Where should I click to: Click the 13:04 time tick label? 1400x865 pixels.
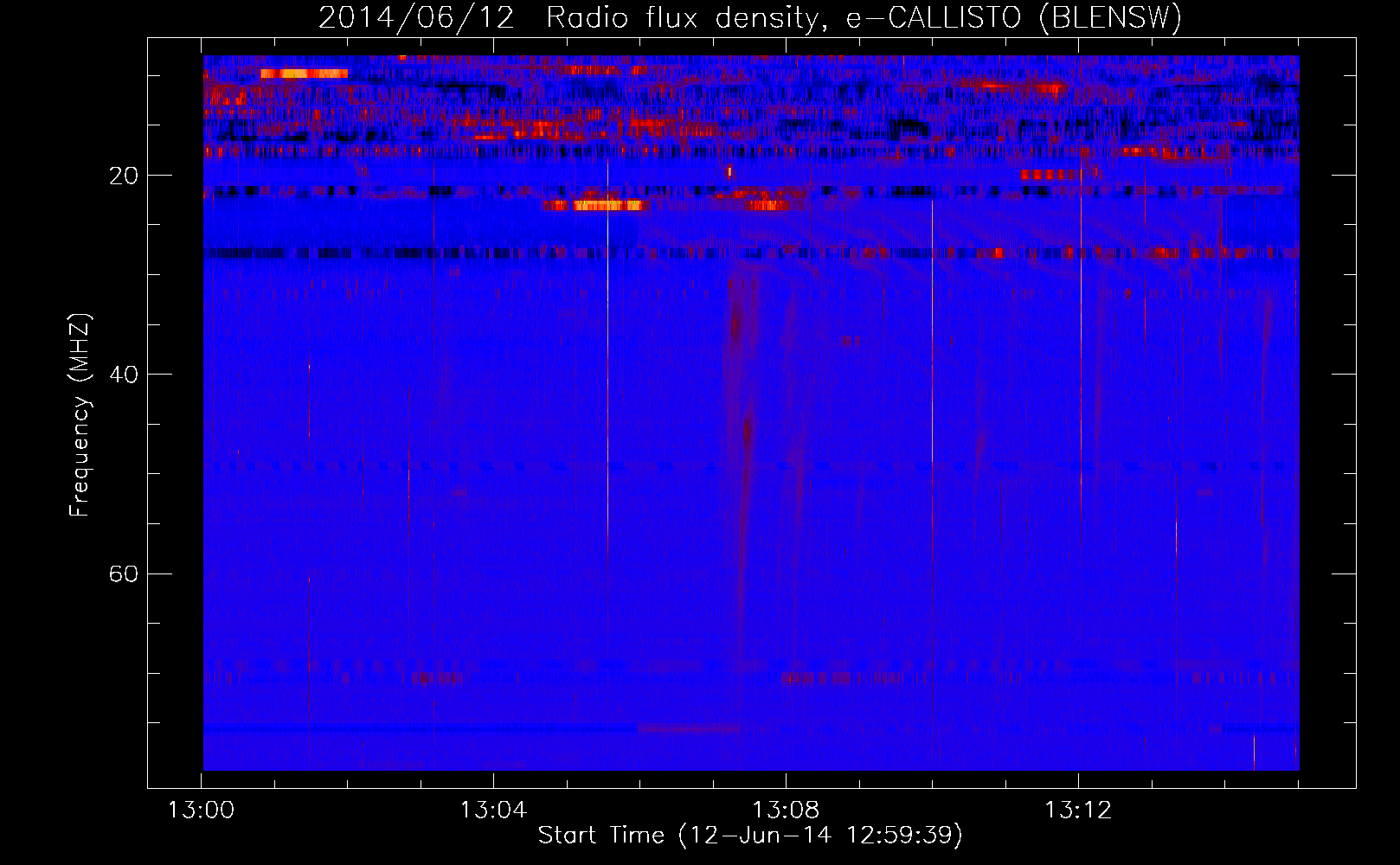pyautogui.click(x=493, y=811)
